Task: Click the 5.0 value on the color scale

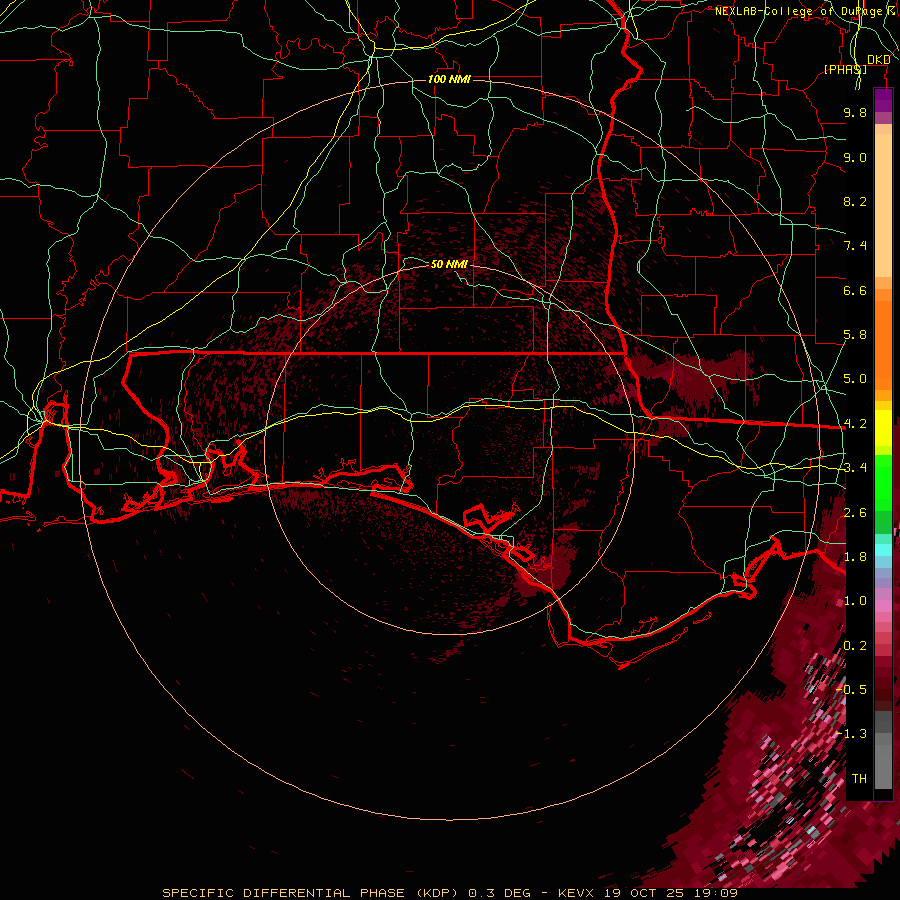Action: pos(855,379)
